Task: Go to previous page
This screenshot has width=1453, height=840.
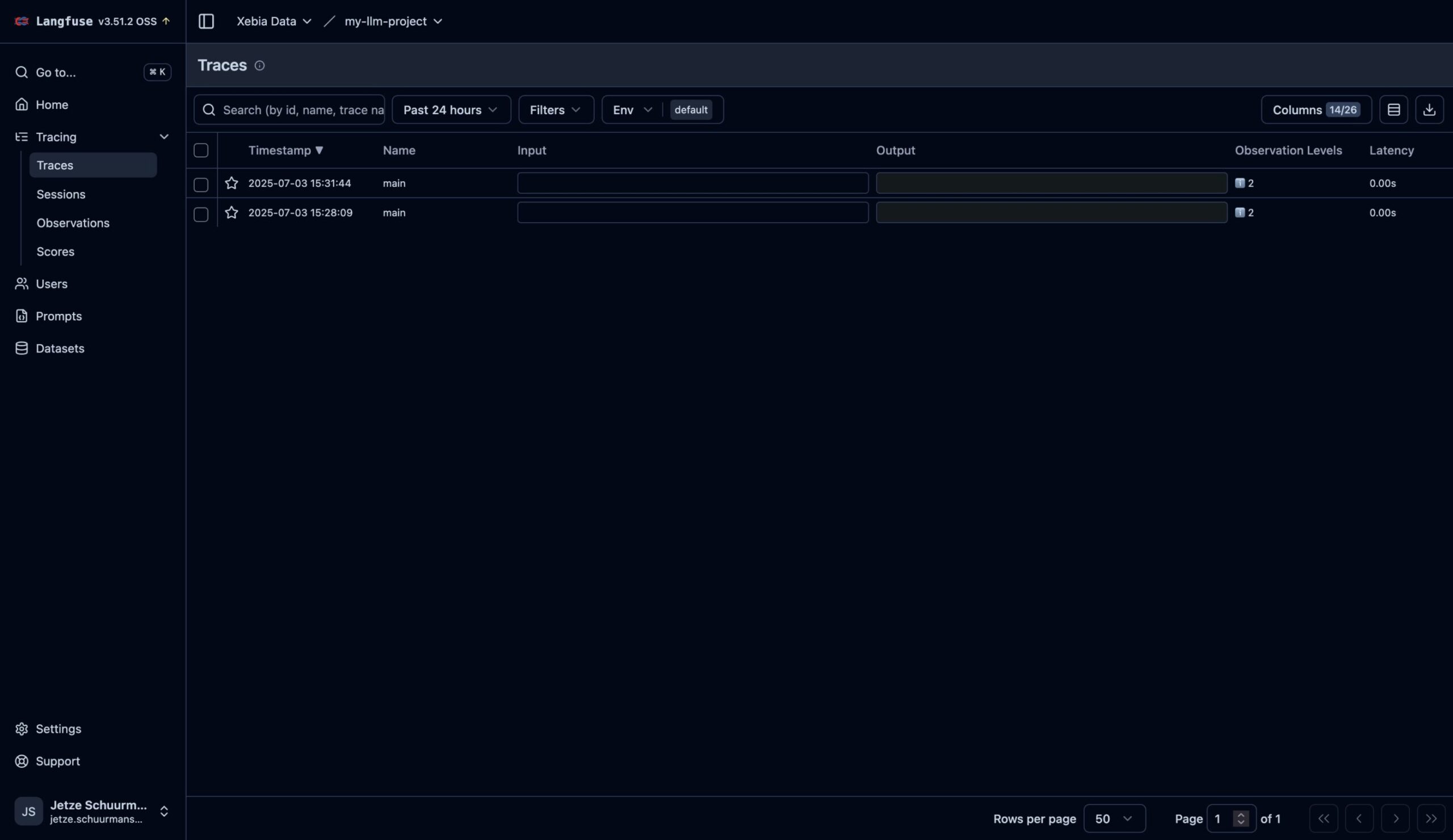Action: click(1359, 818)
